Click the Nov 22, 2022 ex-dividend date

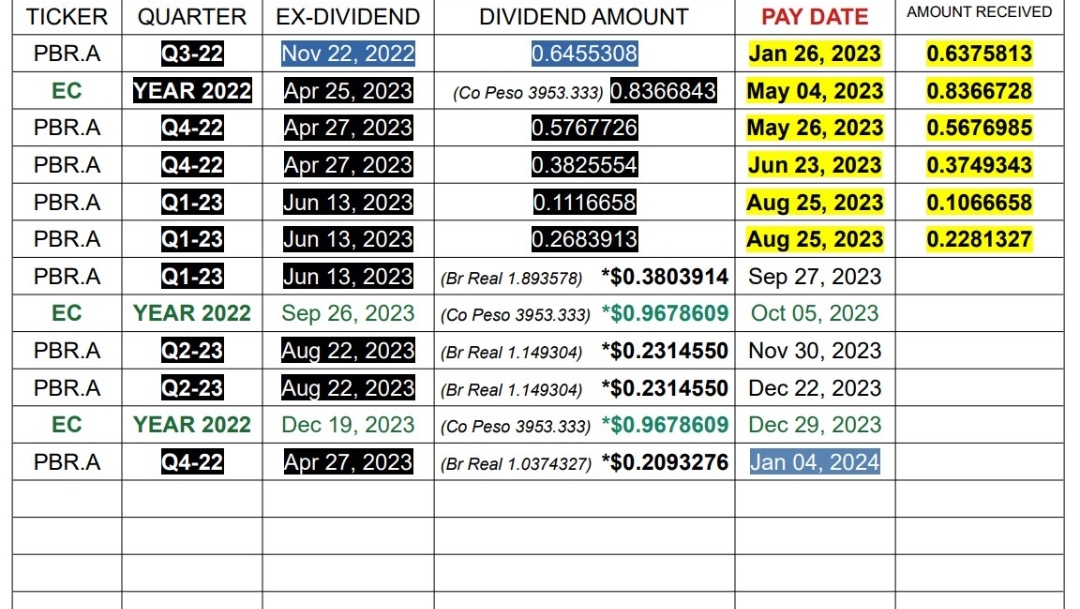(348, 53)
